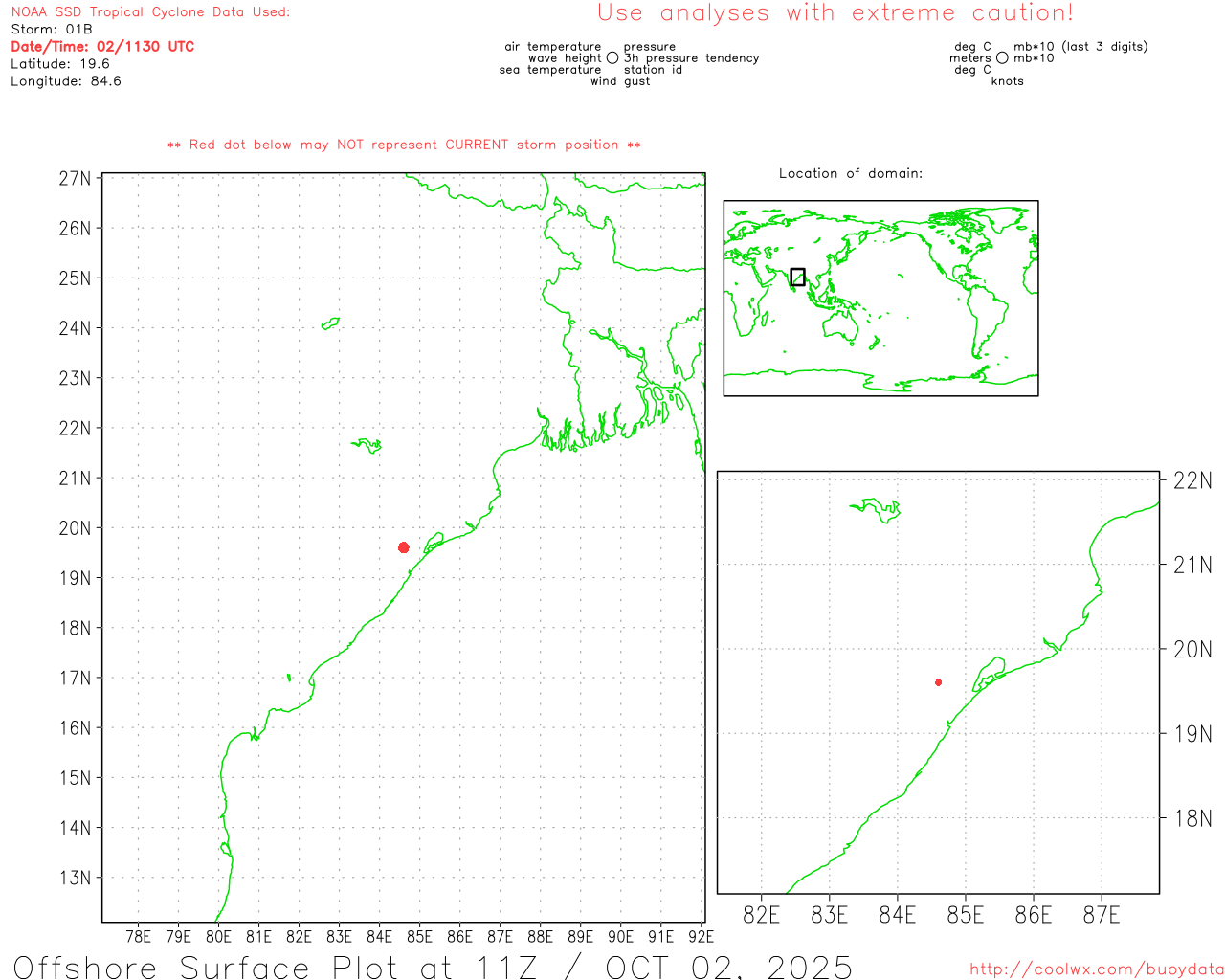Click the red dot in the zoomed inset map
Screen dimensions: 1225x980
938,682
